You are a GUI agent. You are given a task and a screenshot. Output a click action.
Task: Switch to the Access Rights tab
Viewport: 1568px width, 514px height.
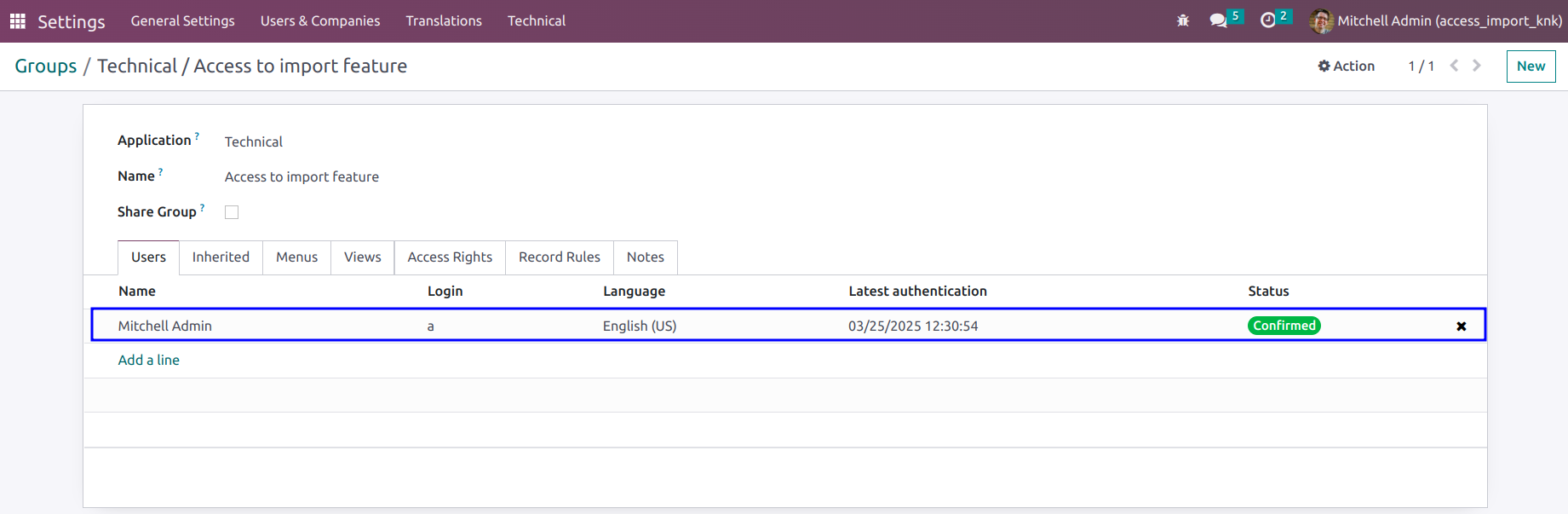[x=450, y=257]
